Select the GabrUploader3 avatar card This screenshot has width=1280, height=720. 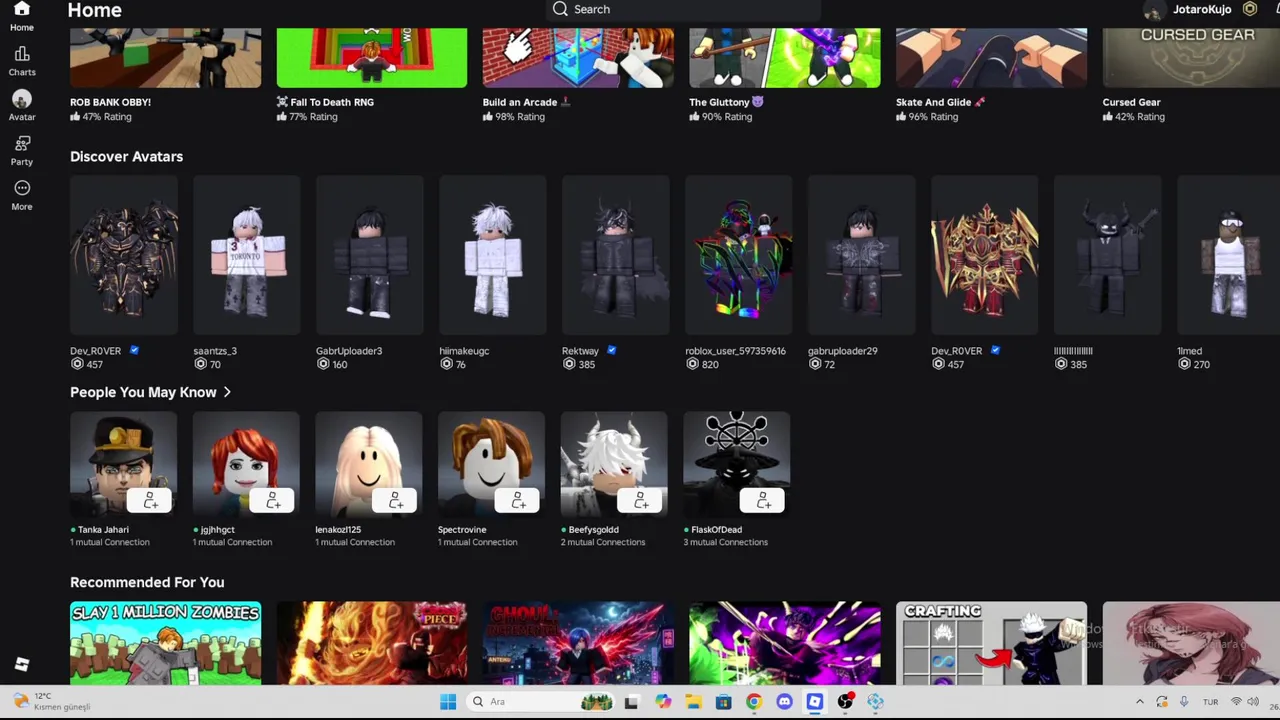[x=370, y=256]
